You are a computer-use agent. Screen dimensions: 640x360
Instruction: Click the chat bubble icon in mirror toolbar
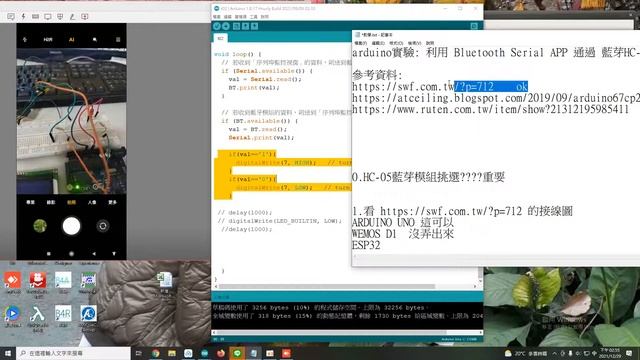tap(11, 16)
